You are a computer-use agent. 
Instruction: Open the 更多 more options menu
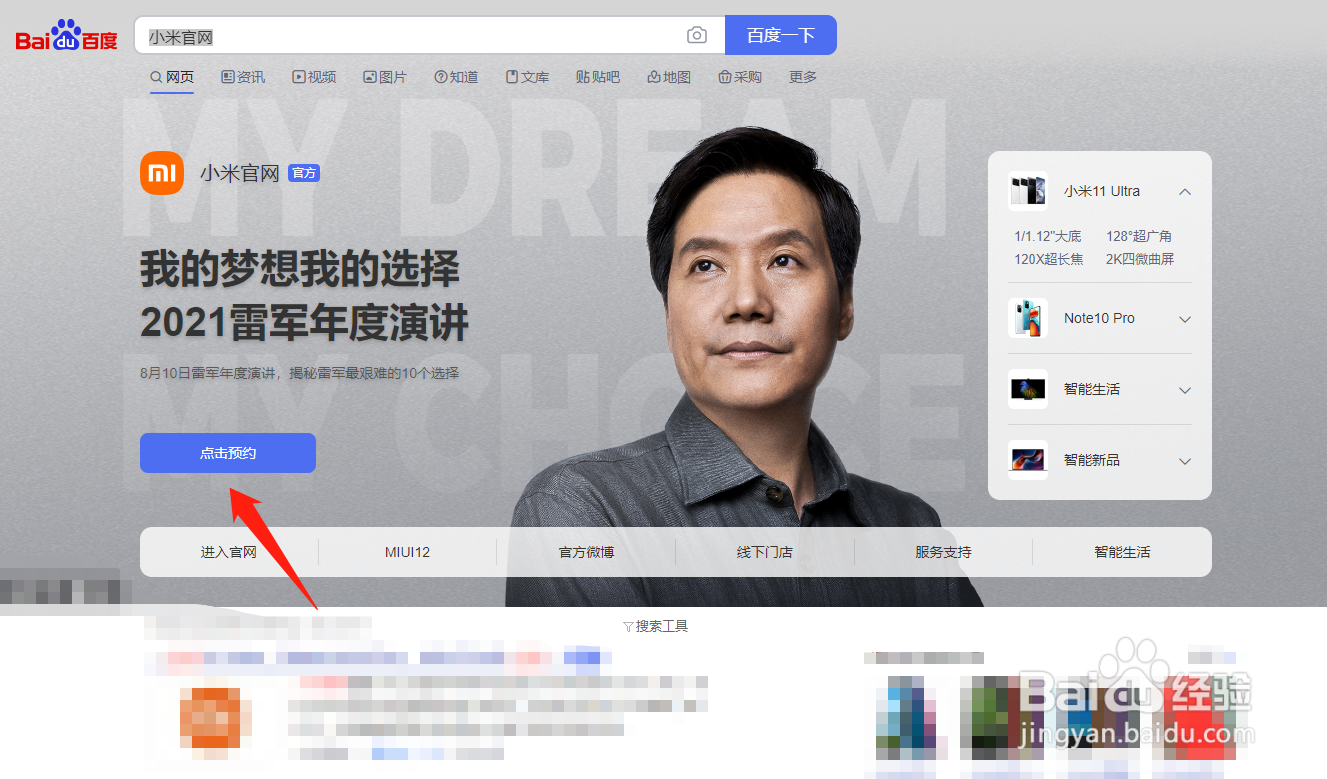coord(802,76)
